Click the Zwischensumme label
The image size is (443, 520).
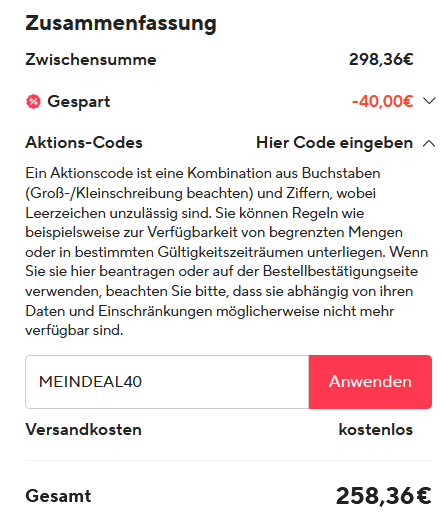[91, 60]
